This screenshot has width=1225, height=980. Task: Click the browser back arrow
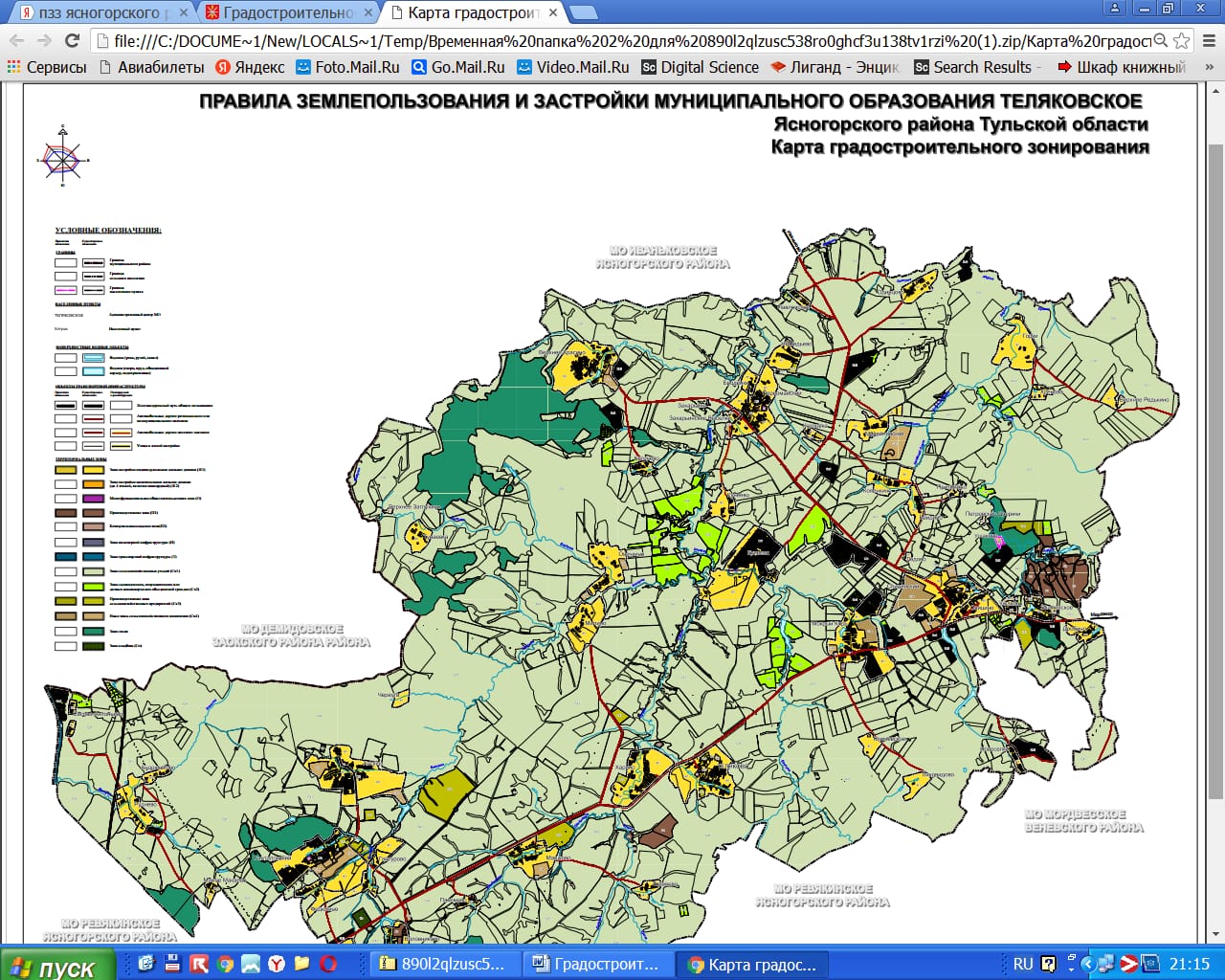click(17, 40)
